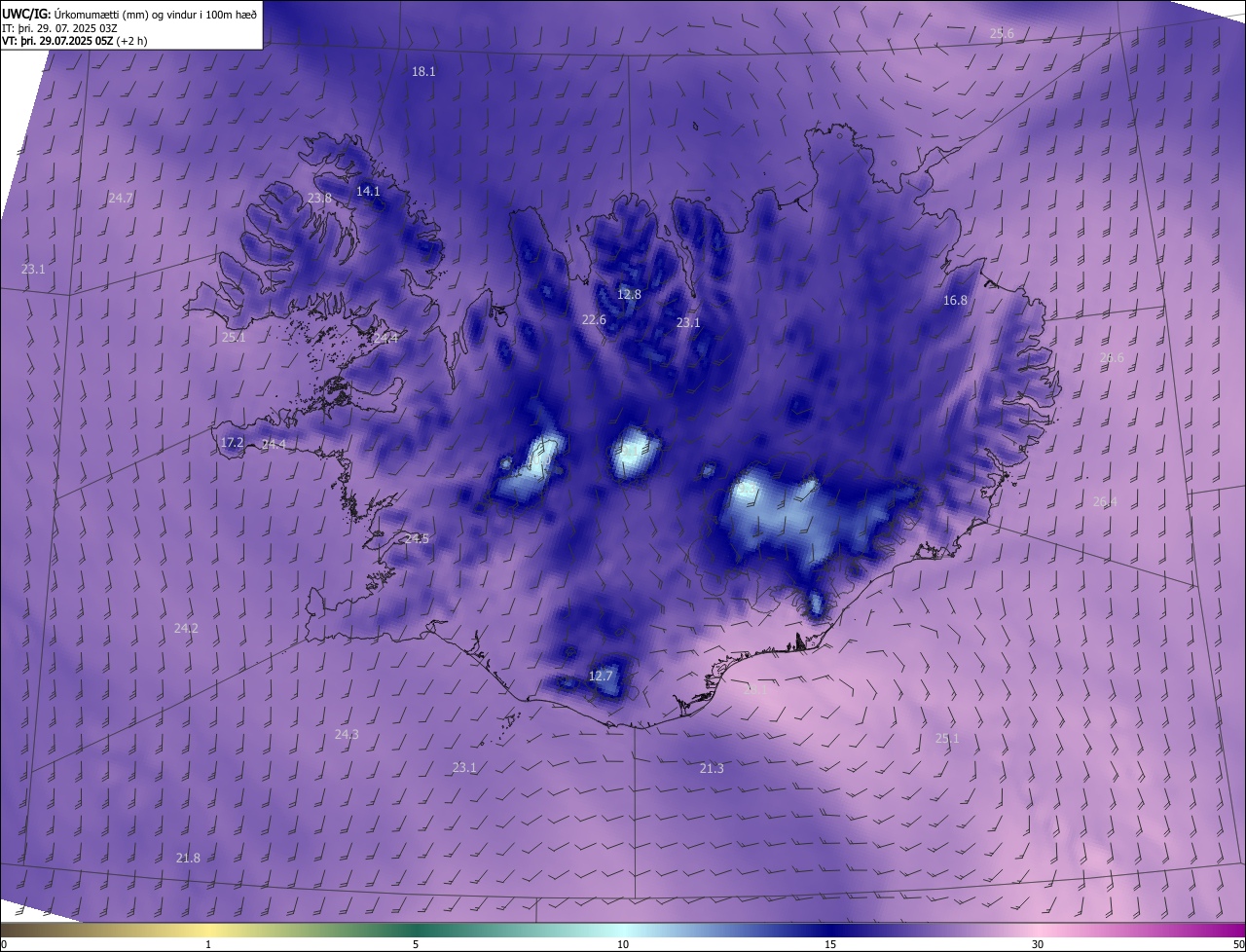Click the 25.6 value on the map
Image resolution: width=1246 pixels, height=952 pixels.
[x=1002, y=34]
